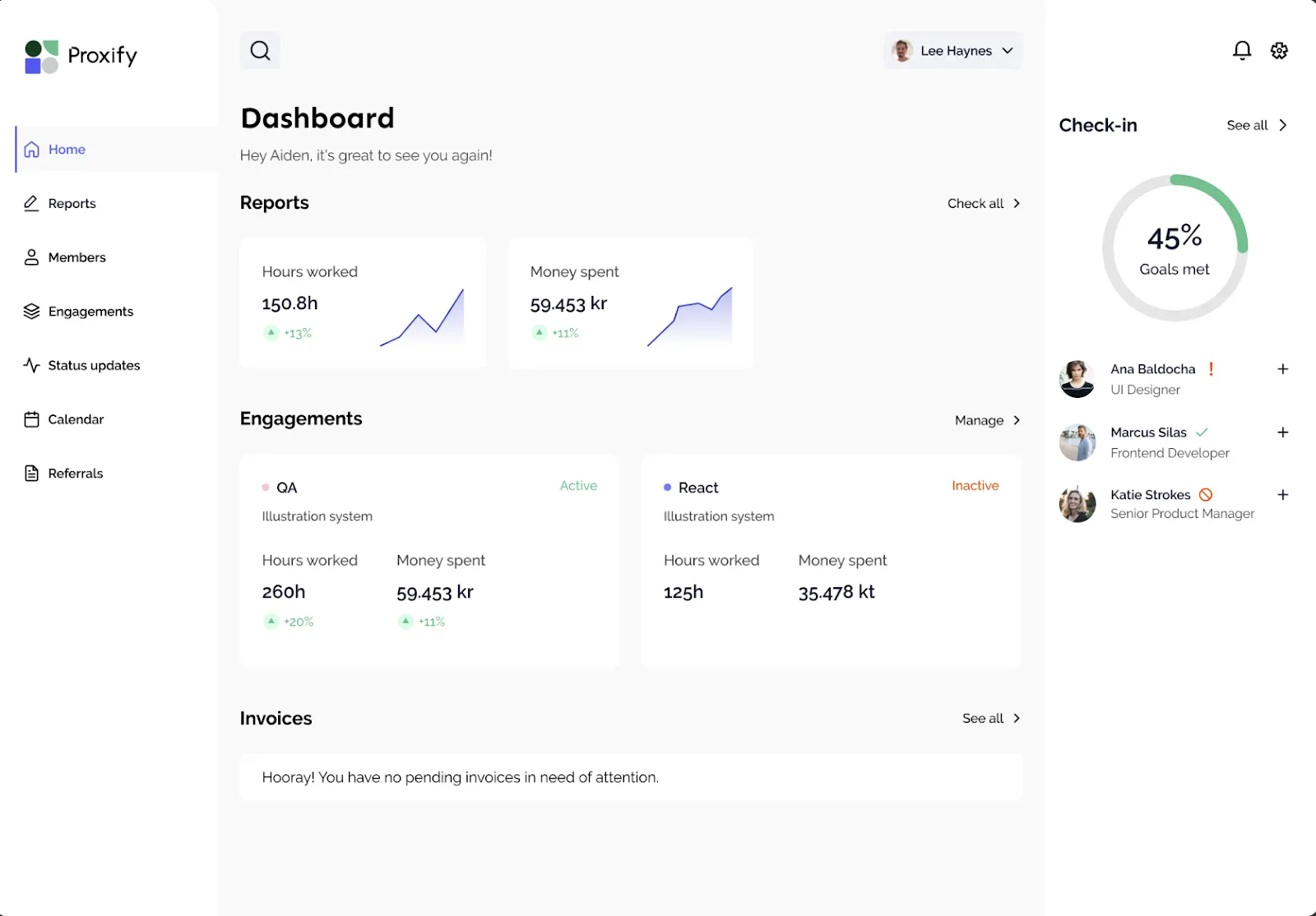Click the Referrals document icon
Viewport: 1316px width, 916px height.
tap(31, 473)
